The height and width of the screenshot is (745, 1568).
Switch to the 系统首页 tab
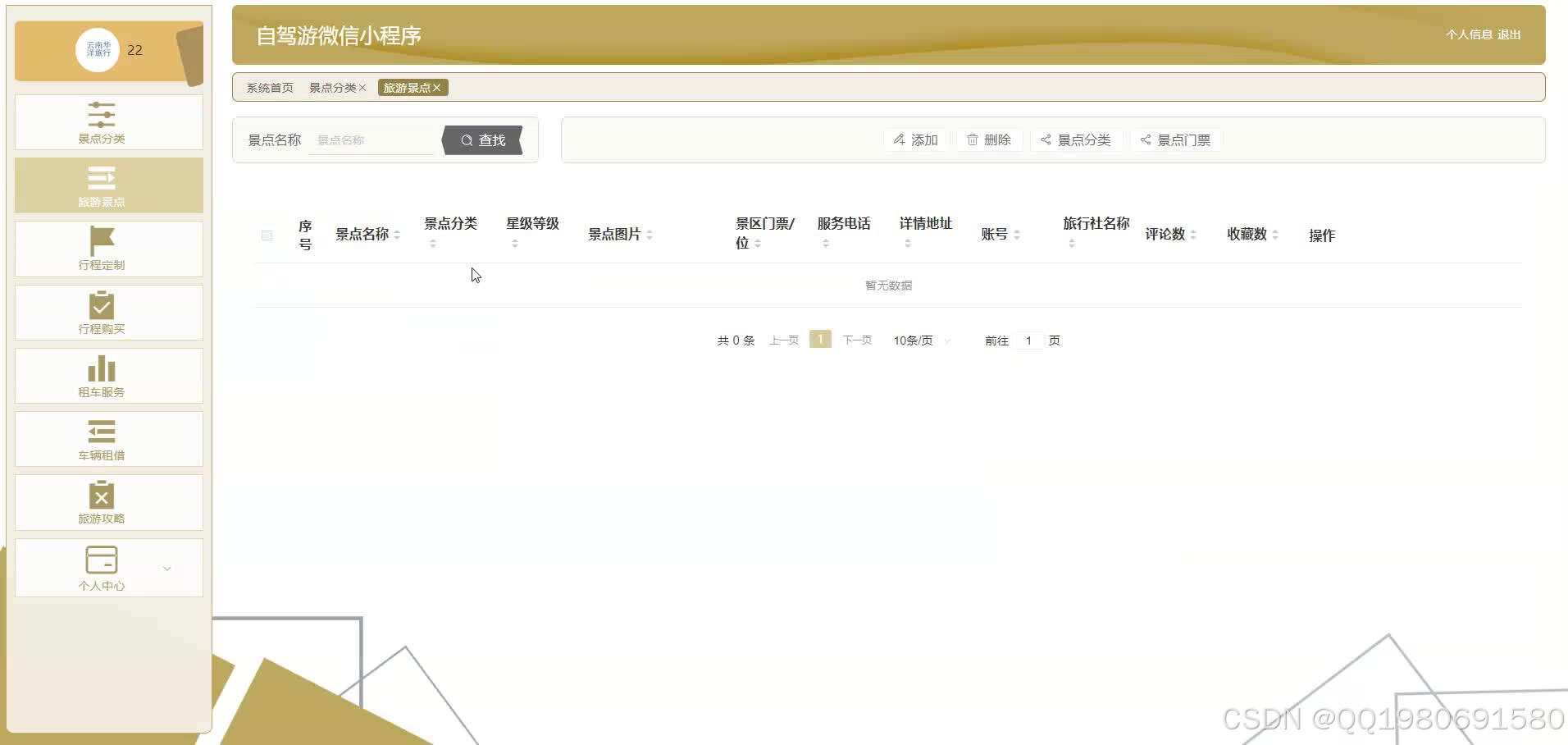click(268, 87)
